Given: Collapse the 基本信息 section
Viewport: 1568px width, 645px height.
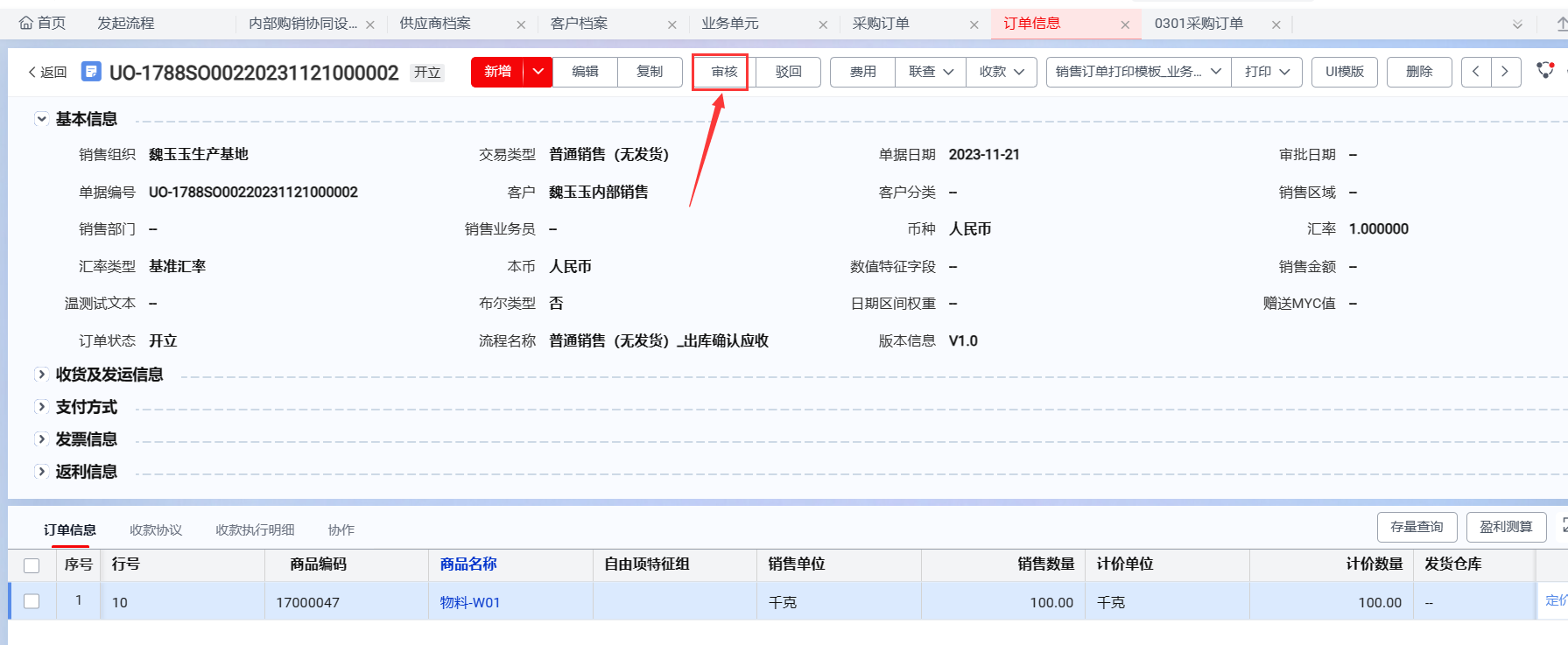Looking at the screenshot, I should pos(41,119).
